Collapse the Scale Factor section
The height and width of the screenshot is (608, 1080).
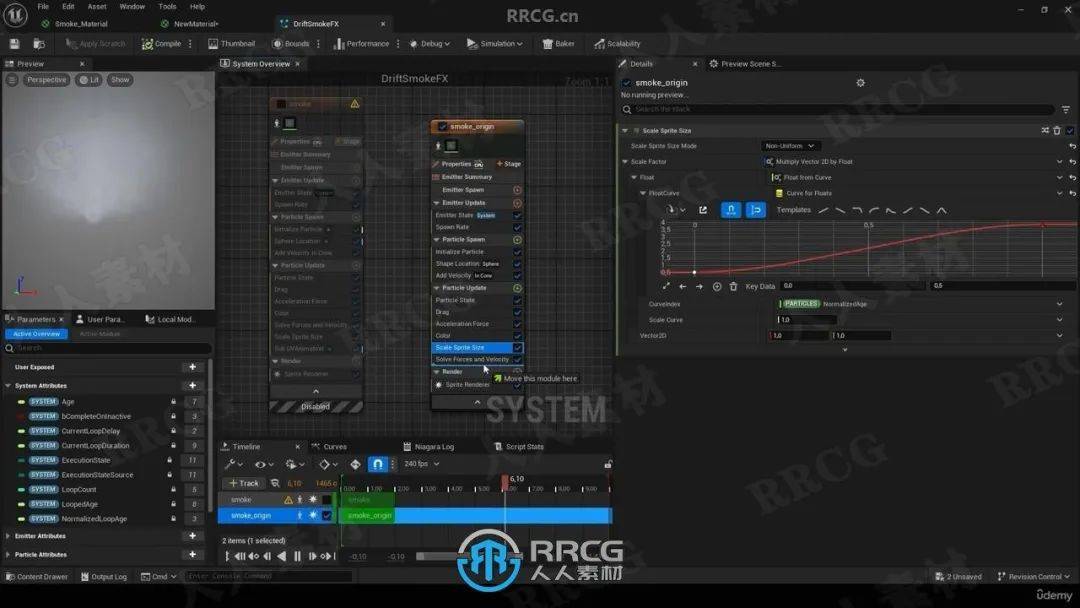coord(625,162)
